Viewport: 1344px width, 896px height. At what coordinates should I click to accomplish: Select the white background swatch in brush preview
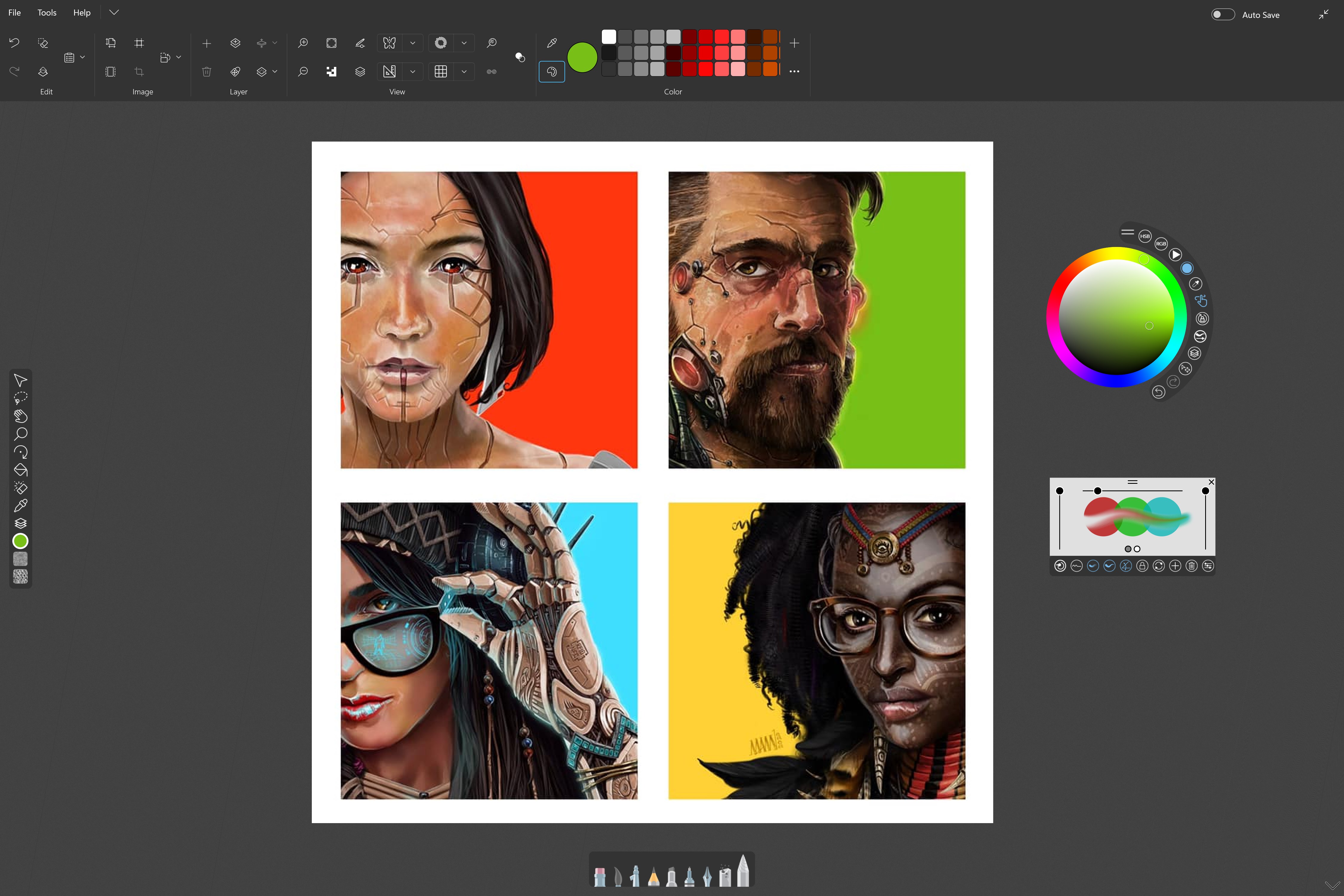pyautogui.click(x=1136, y=549)
